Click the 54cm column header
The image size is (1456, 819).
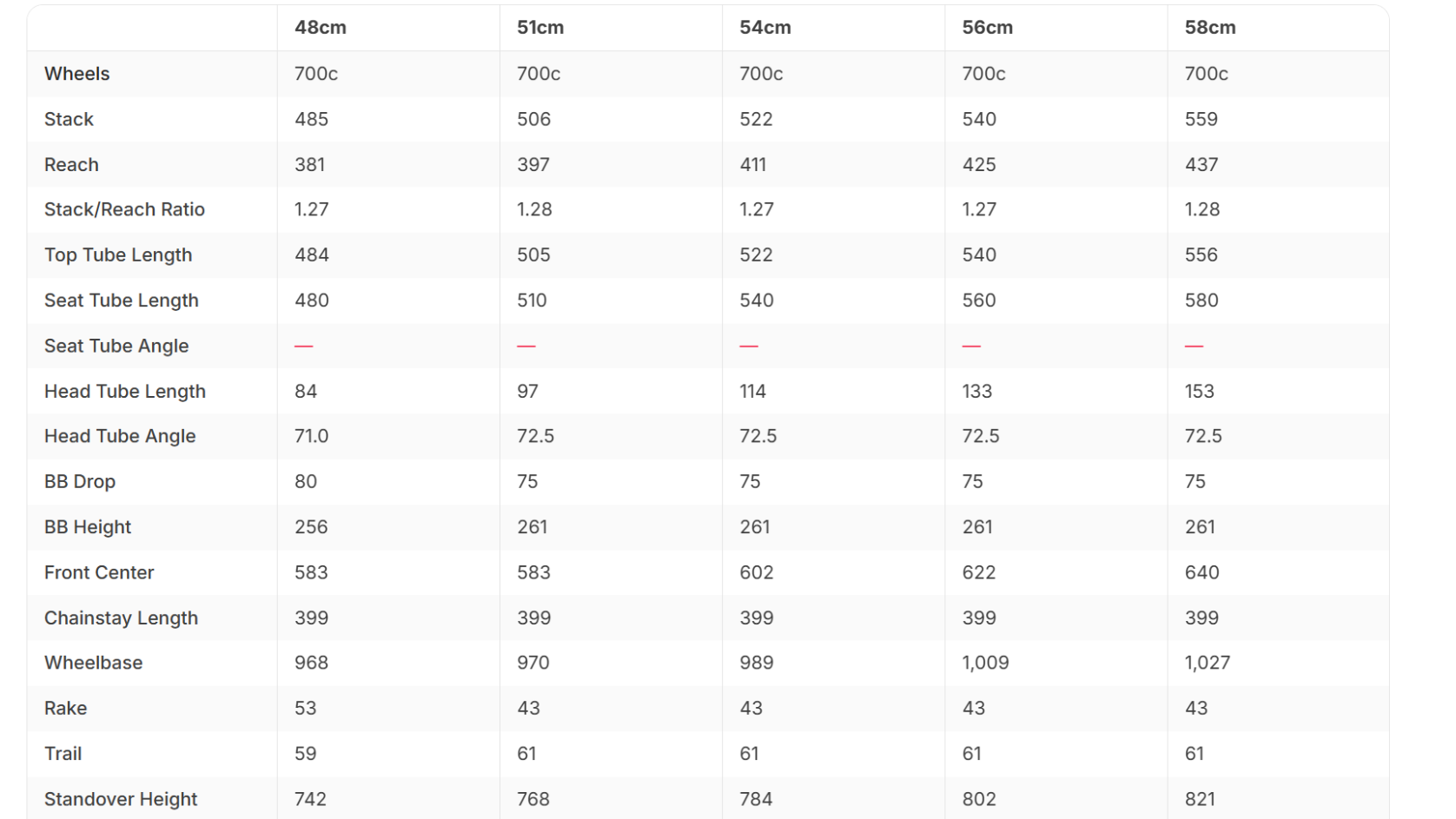click(x=764, y=28)
